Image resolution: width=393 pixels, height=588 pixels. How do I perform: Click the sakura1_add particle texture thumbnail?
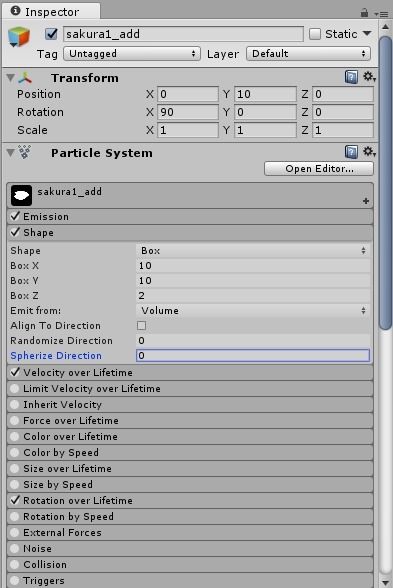point(21,195)
